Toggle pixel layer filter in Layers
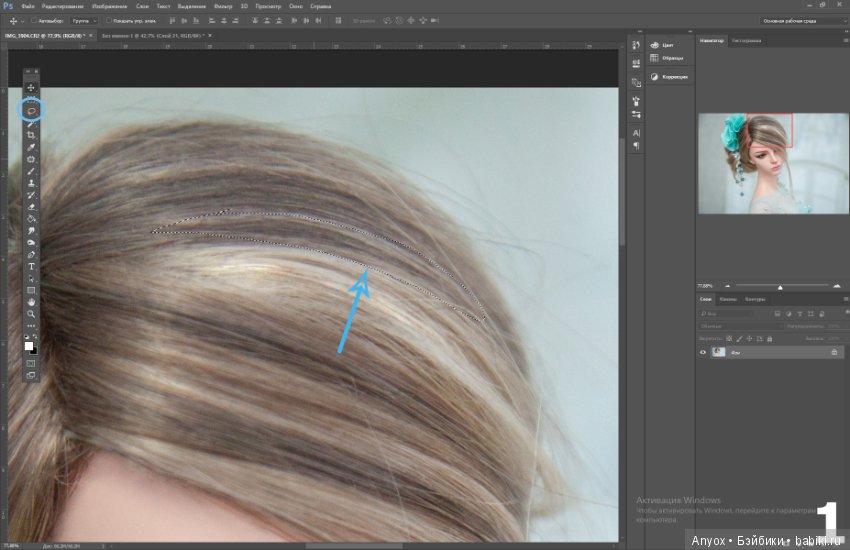This screenshot has height=550, width=850. [777, 314]
